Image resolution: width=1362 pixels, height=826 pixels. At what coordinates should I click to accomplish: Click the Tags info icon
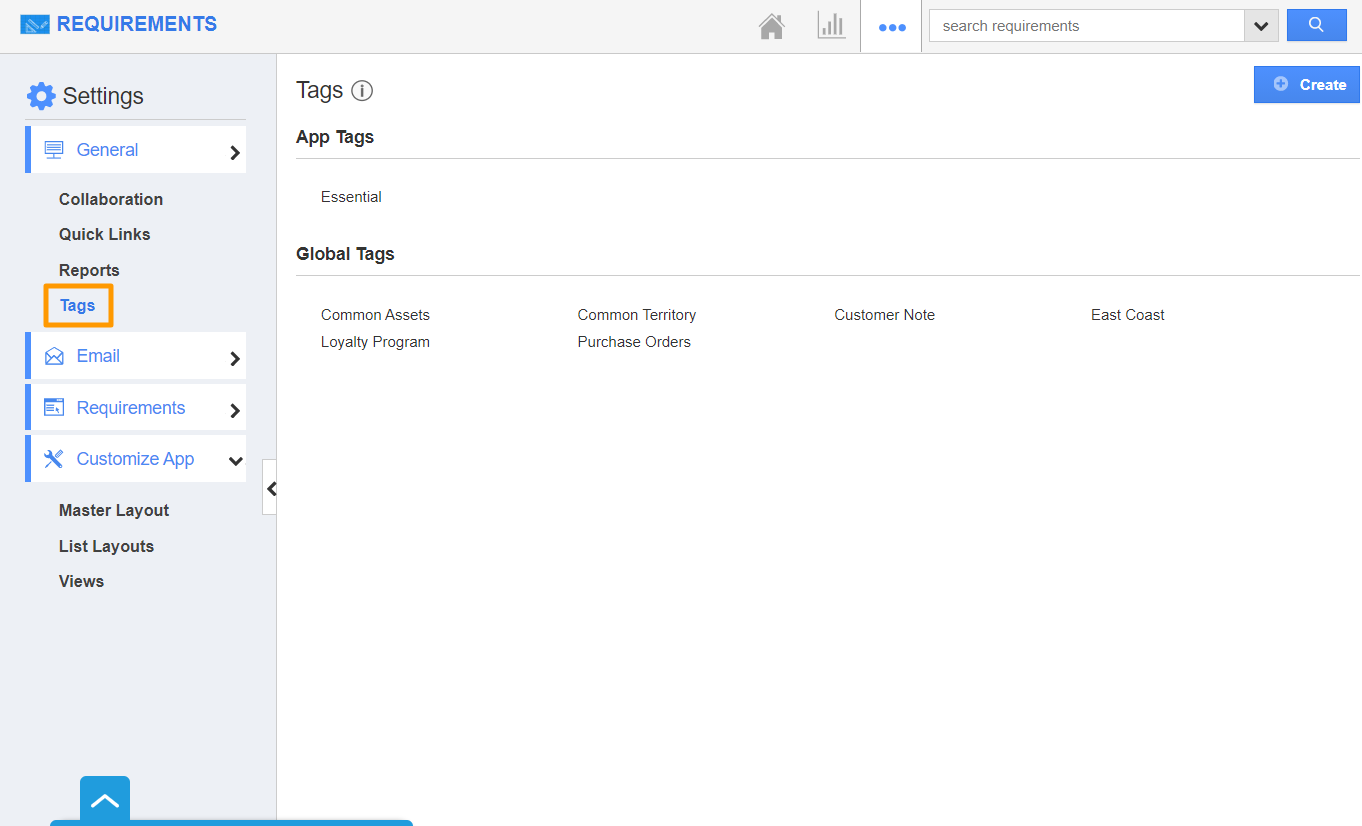pyautogui.click(x=362, y=91)
